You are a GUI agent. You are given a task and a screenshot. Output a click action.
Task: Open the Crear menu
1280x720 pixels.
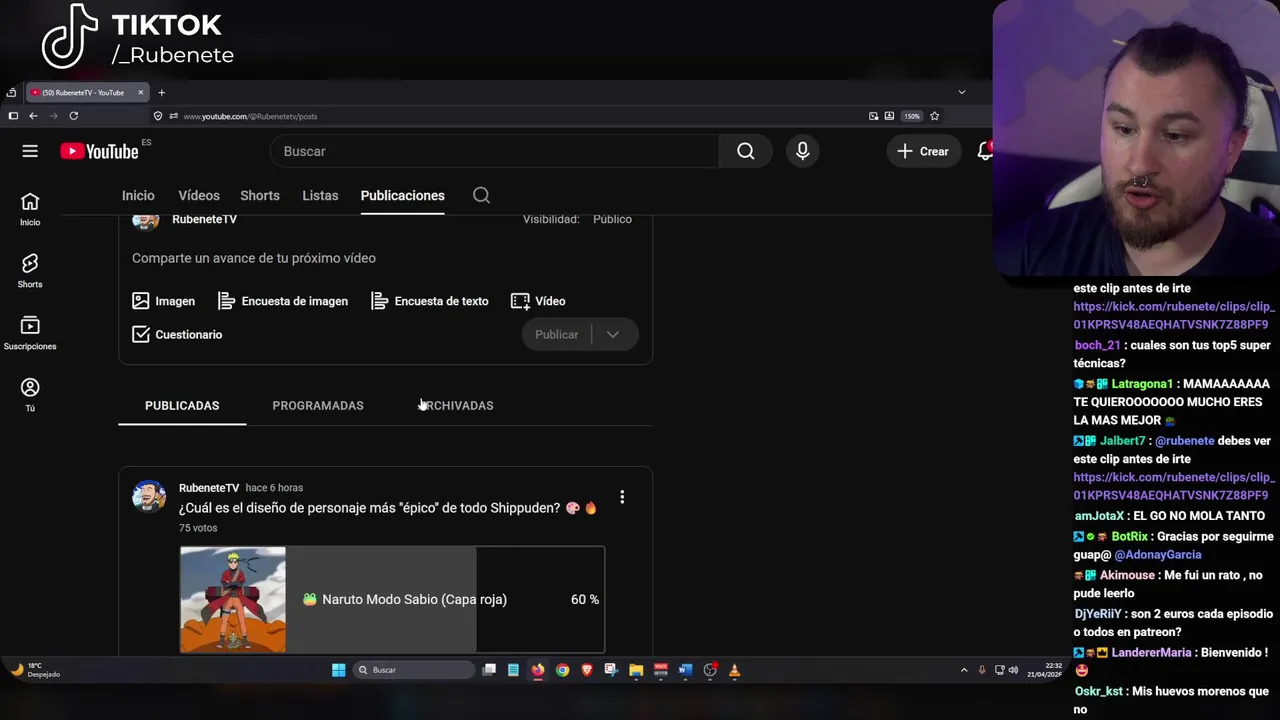pyautogui.click(x=923, y=151)
